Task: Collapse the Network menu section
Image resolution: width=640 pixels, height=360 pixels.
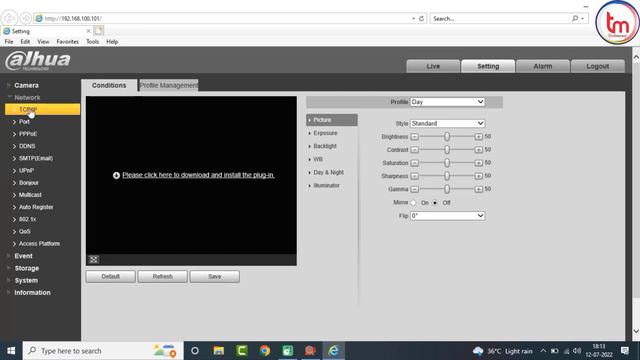Action: [27, 98]
